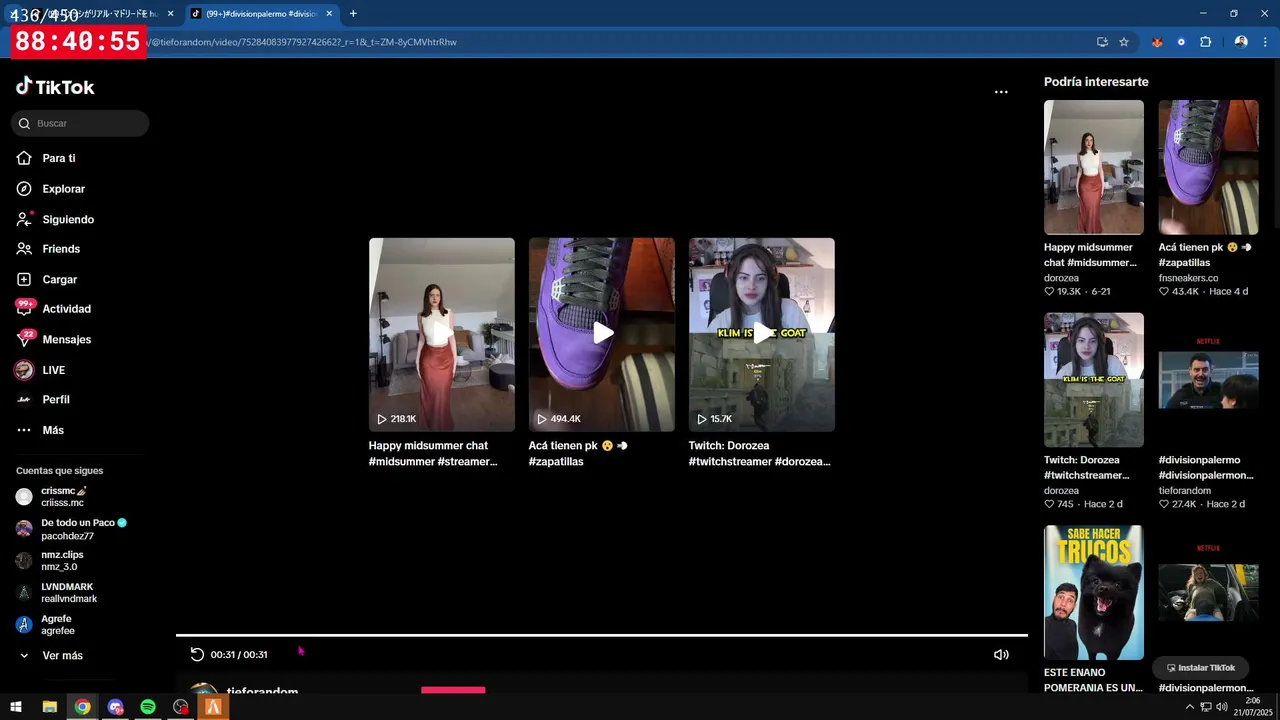Open the Explorar section

[51, 189]
